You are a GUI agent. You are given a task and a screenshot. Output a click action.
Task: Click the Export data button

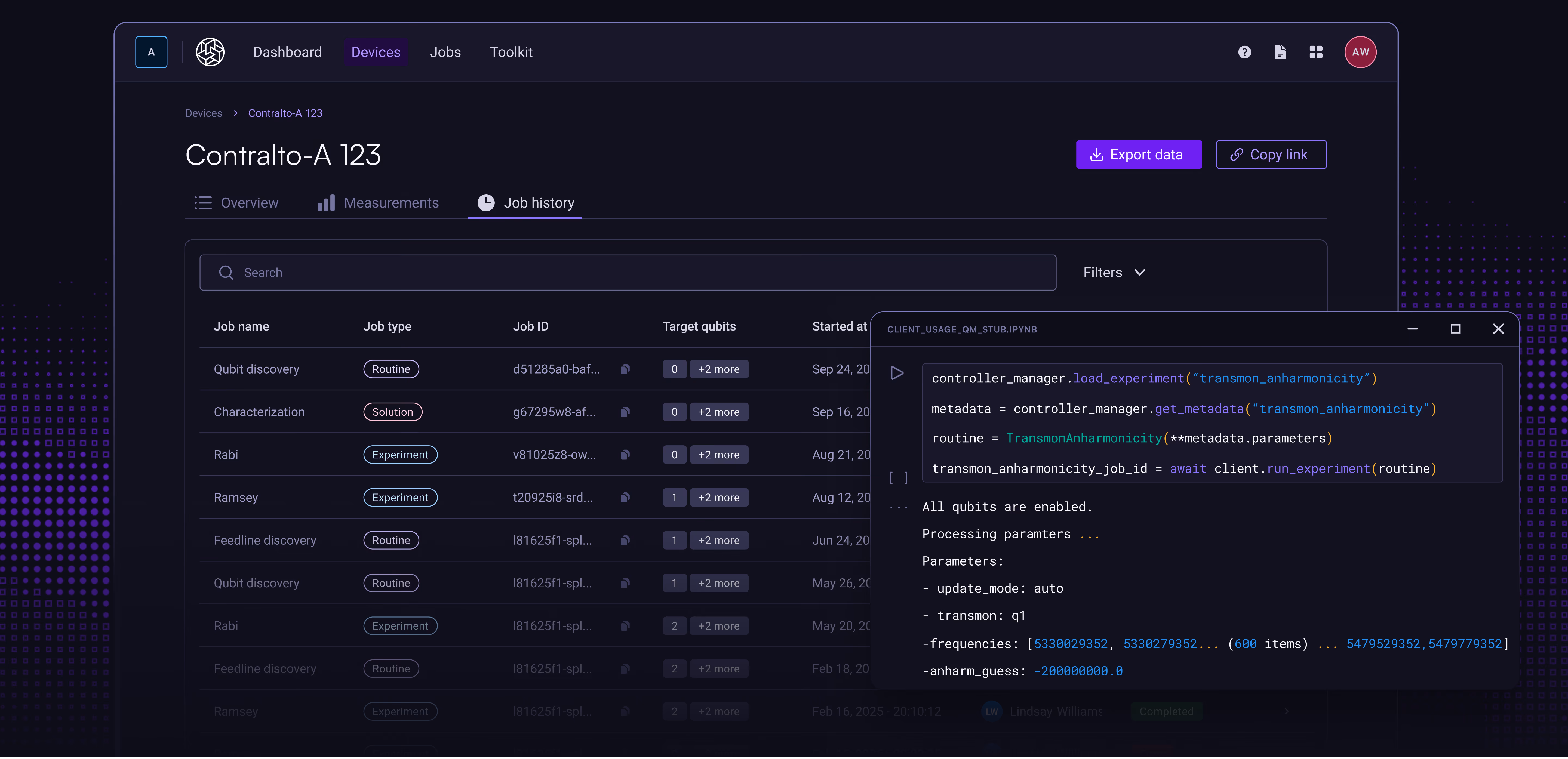(x=1138, y=155)
